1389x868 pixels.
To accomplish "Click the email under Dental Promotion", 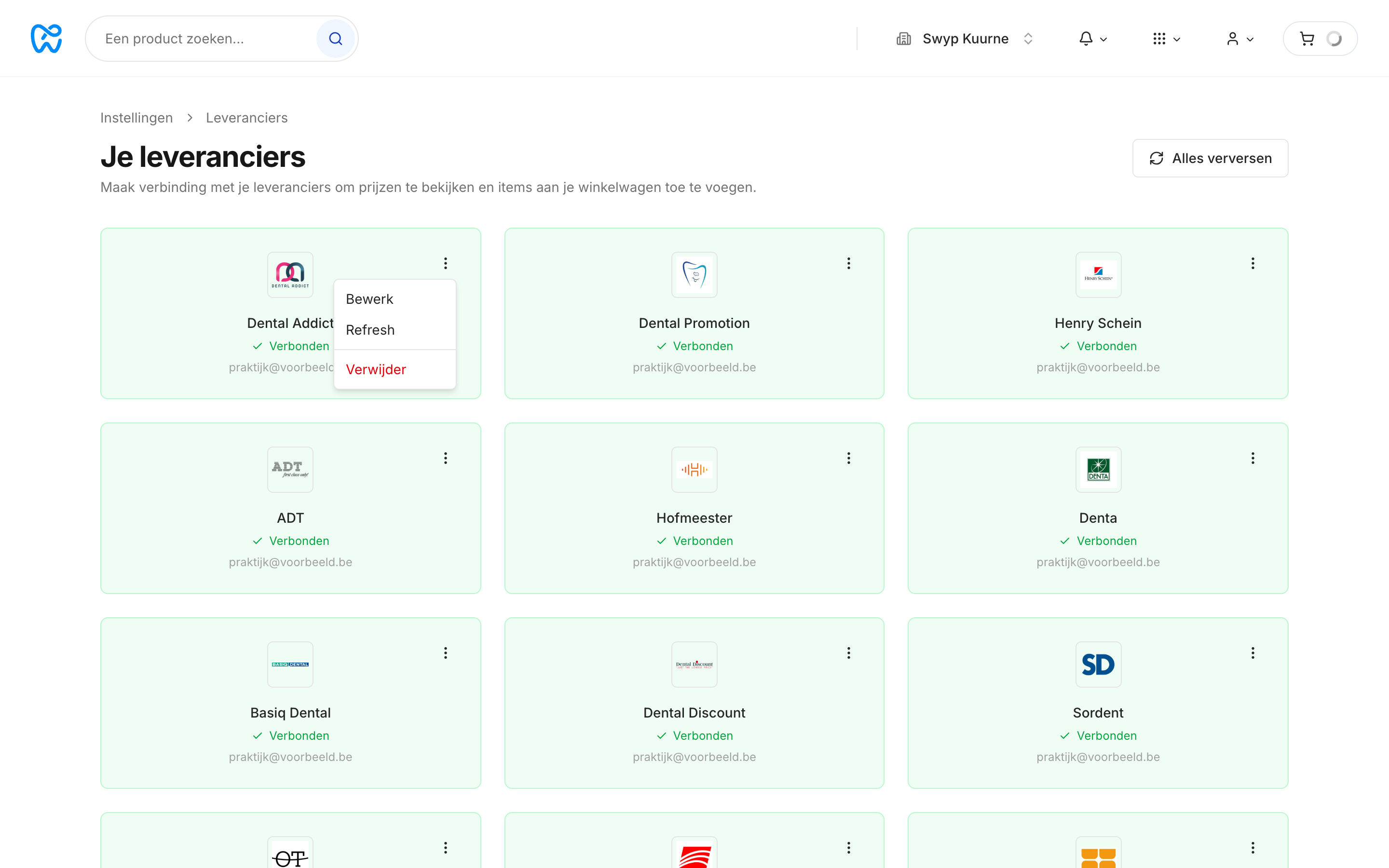I will pos(694,367).
